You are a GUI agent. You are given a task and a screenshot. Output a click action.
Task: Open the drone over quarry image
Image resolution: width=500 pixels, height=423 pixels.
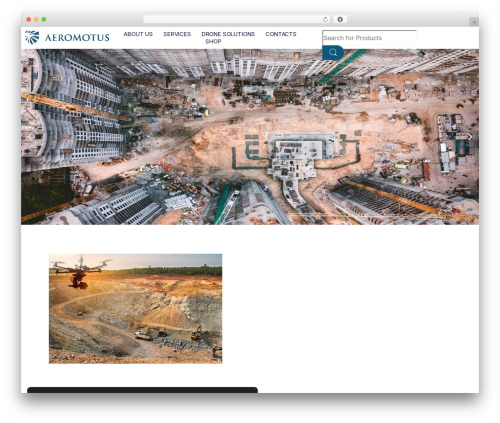135,308
